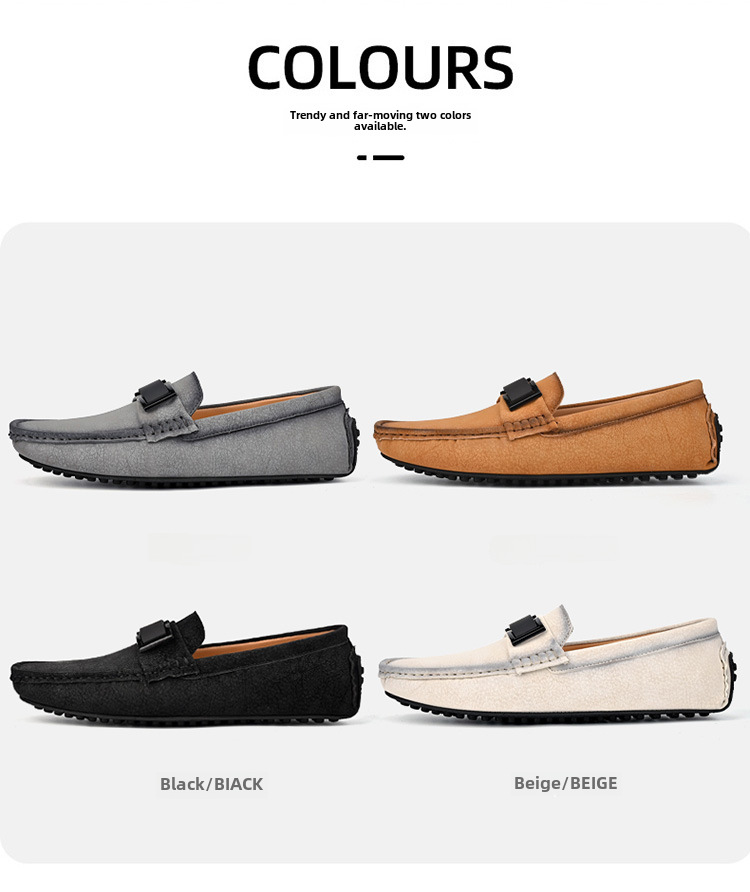
Task: Click the short dash divider under subtitle
Action: click(x=362, y=158)
